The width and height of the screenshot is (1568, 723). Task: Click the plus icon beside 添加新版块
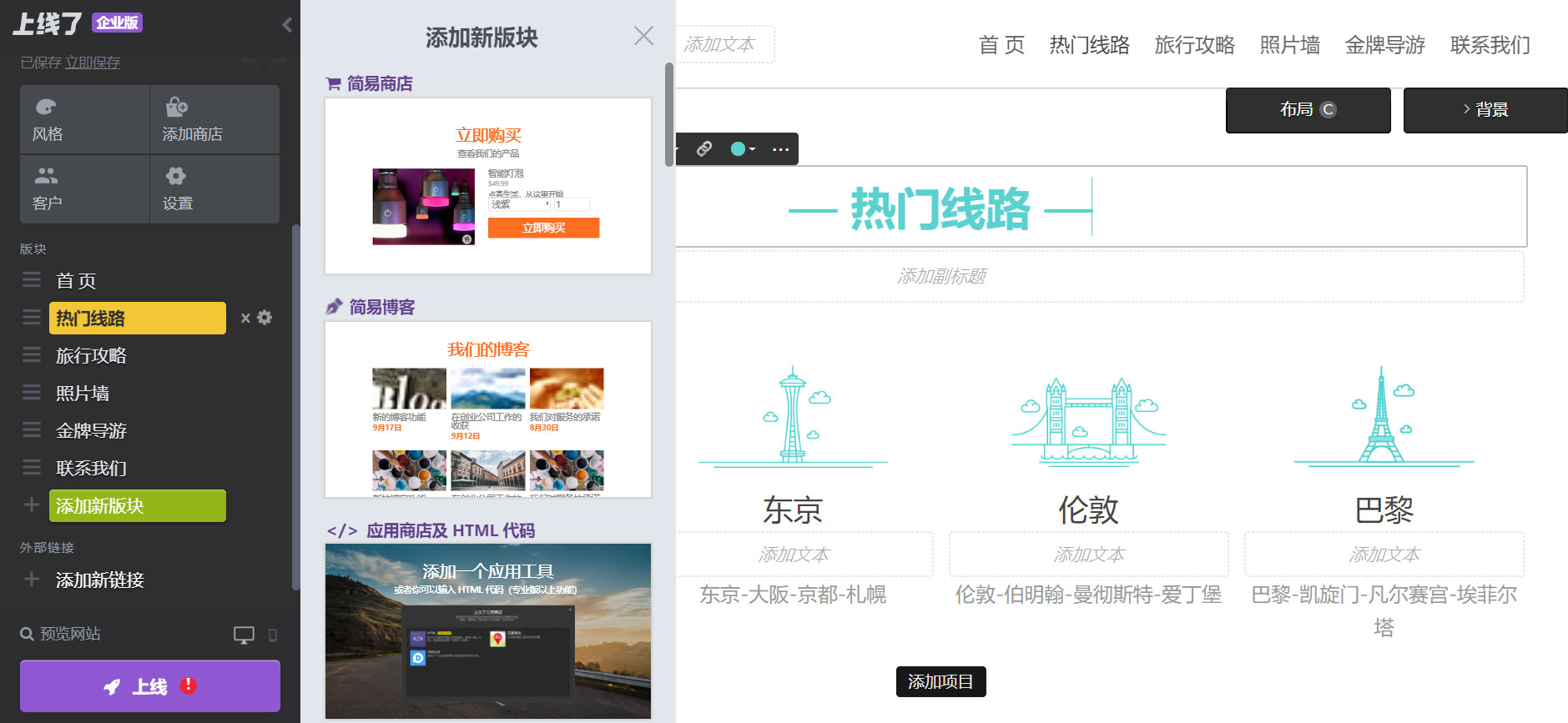[32, 505]
